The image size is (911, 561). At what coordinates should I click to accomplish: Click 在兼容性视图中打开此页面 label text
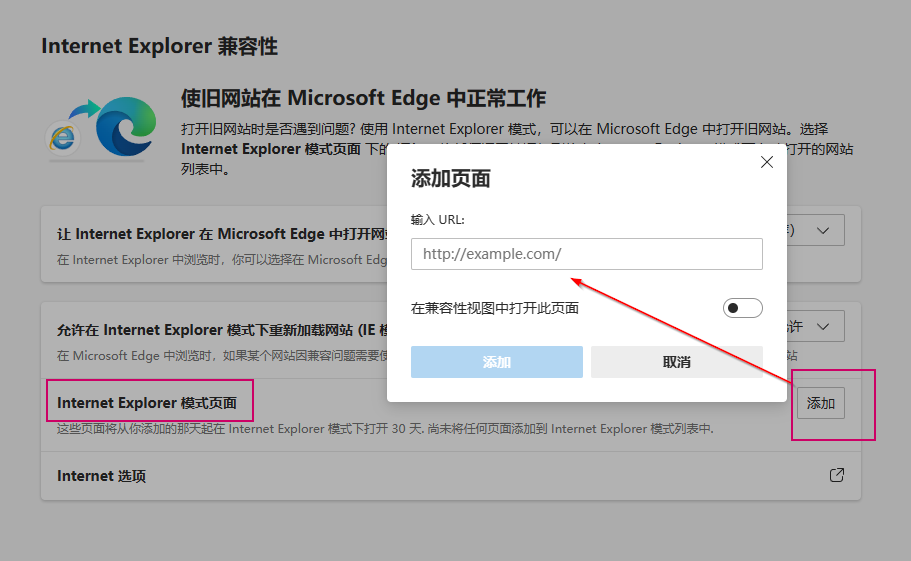[x=495, y=308]
